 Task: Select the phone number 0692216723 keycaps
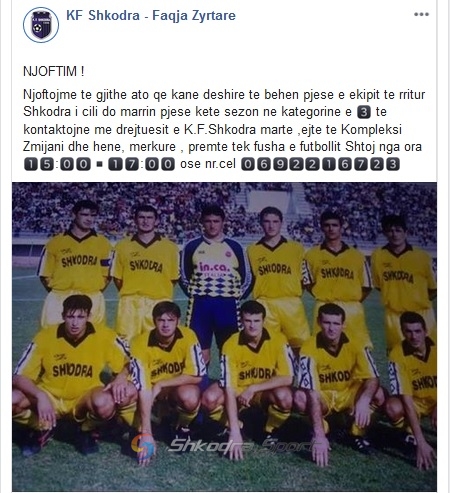pos(320,164)
